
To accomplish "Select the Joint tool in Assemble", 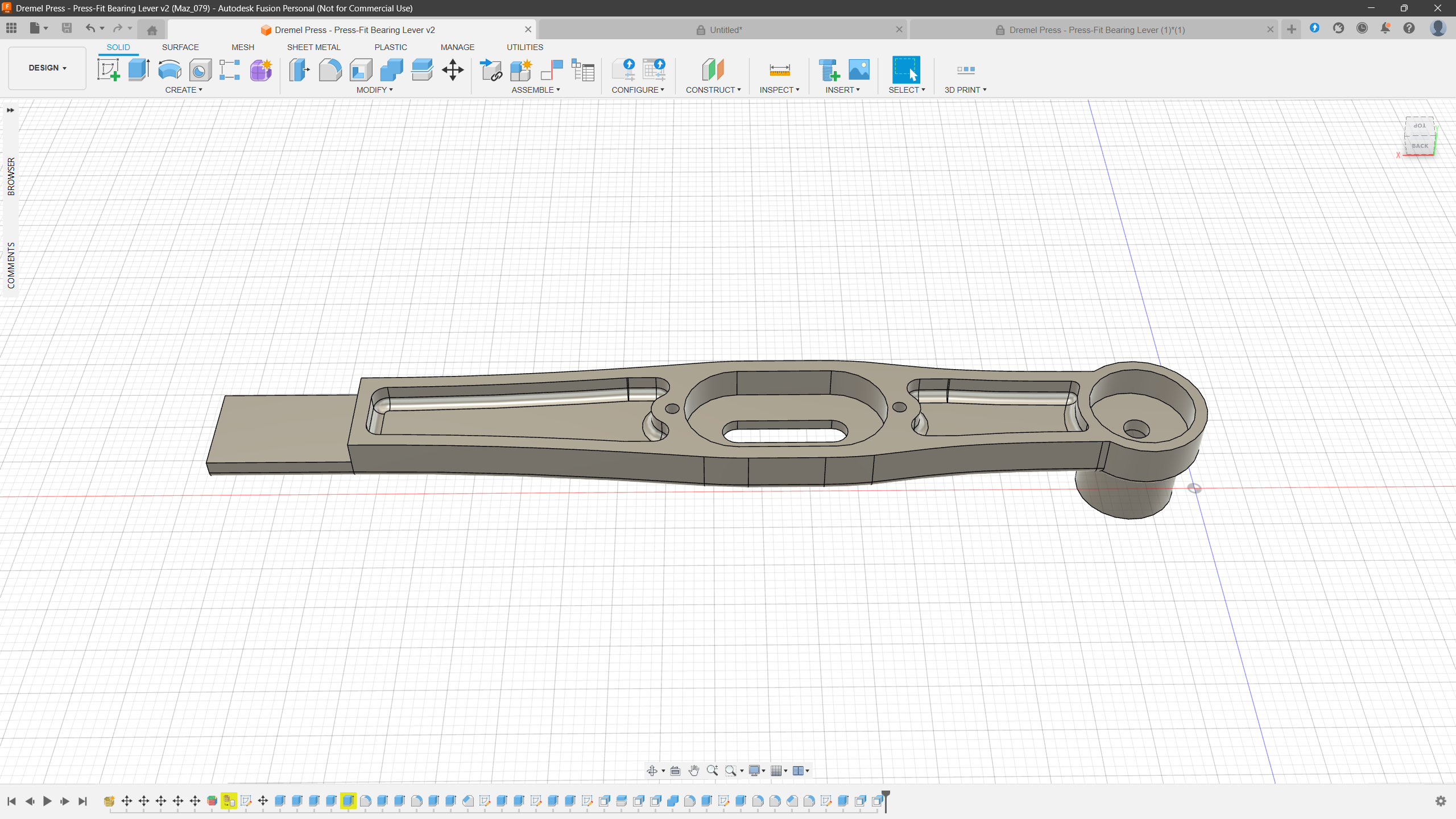I will tap(552, 70).
